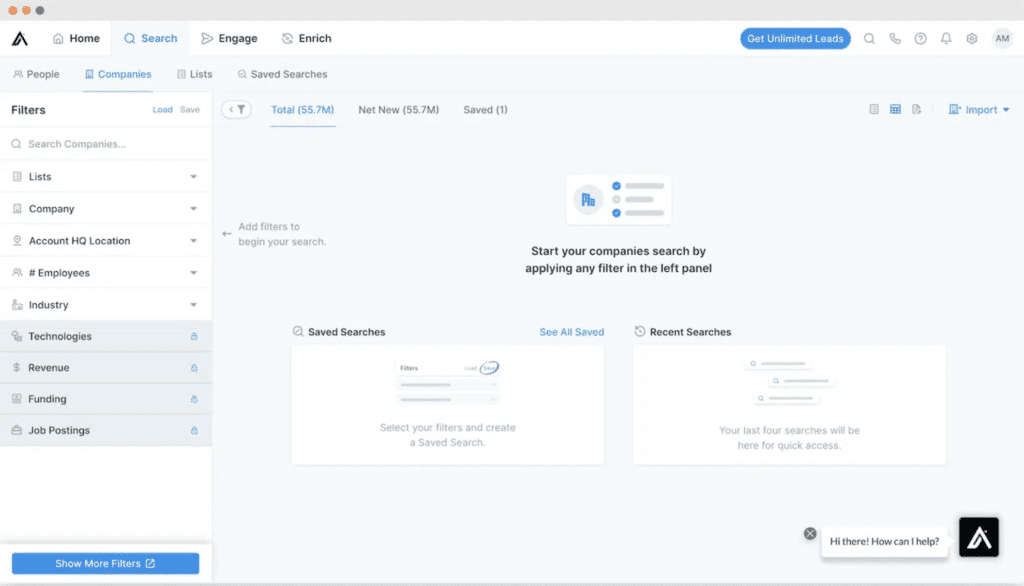Select the Search tab
Viewport: 1024px width, 586px height.
[x=151, y=39]
